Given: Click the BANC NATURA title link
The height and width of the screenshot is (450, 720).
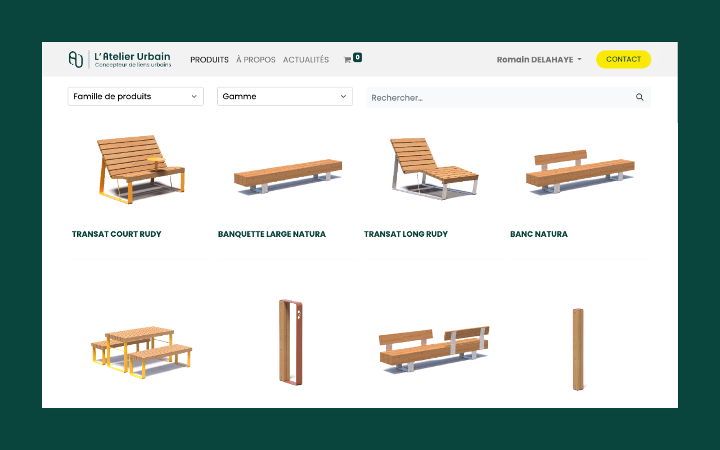Looking at the screenshot, I should point(539,234).
